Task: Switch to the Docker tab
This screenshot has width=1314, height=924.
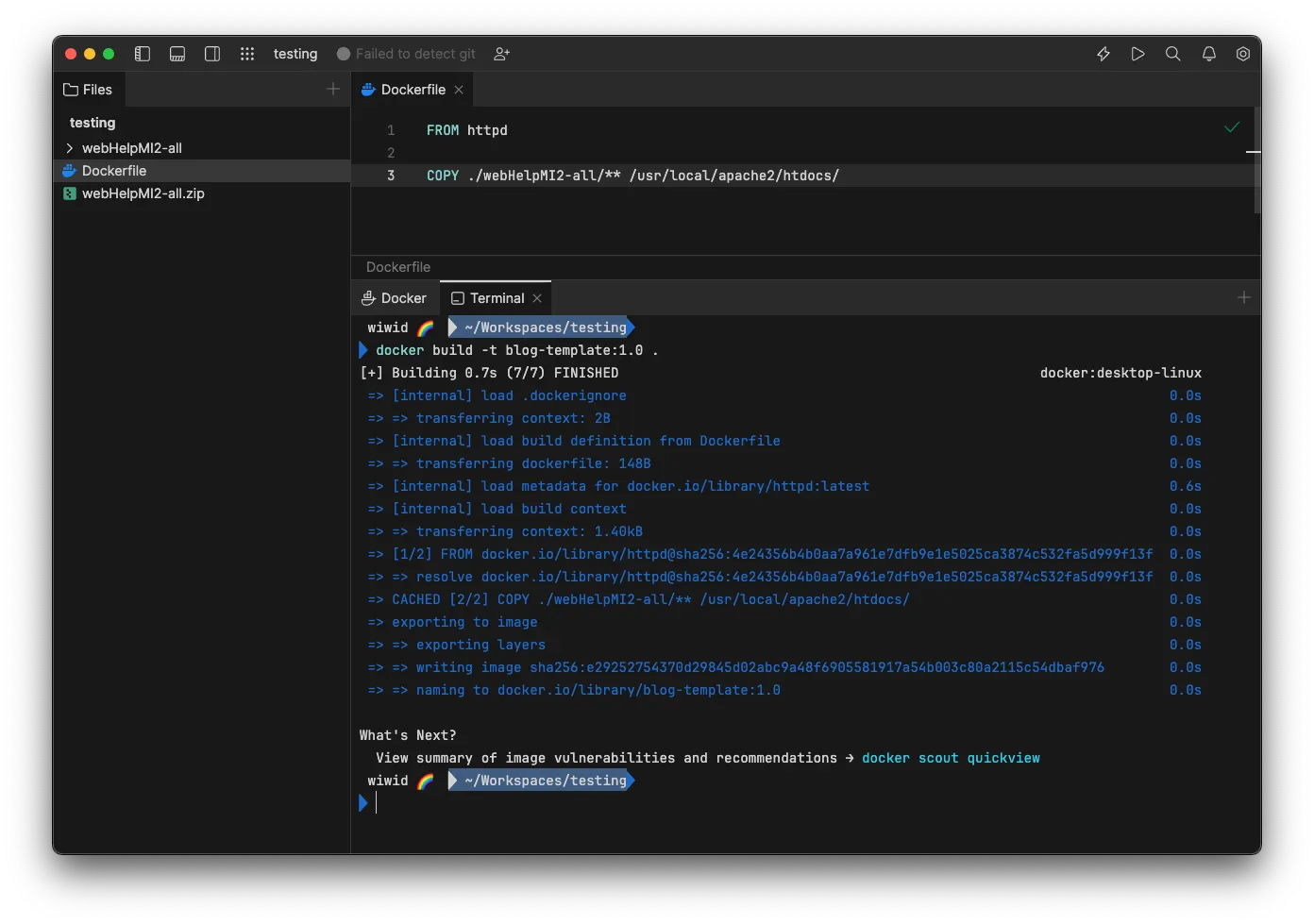Action: [x=395, y=298]
